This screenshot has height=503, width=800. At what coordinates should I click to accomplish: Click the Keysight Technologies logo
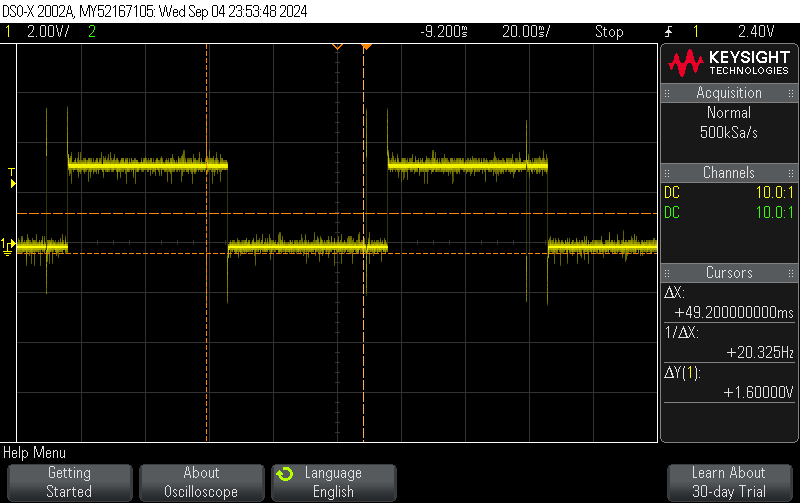point(729,64)
